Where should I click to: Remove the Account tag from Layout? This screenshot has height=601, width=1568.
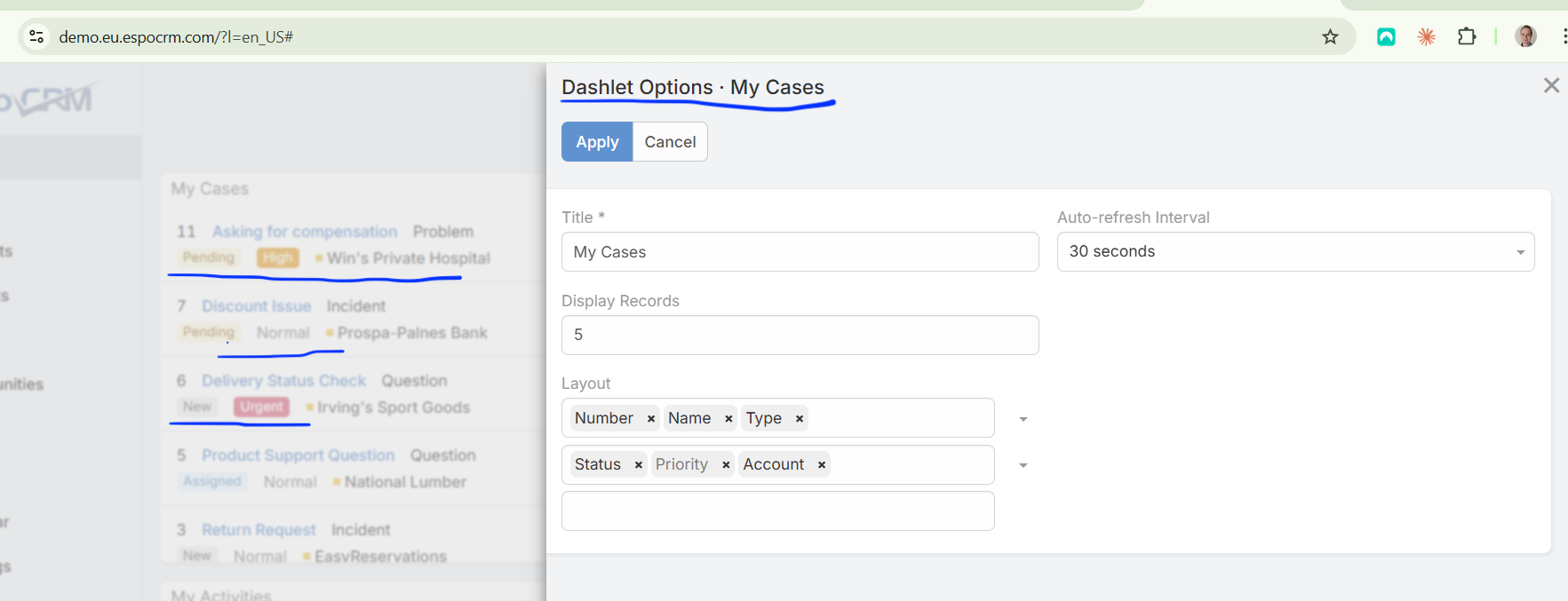(x=822, y=465)
